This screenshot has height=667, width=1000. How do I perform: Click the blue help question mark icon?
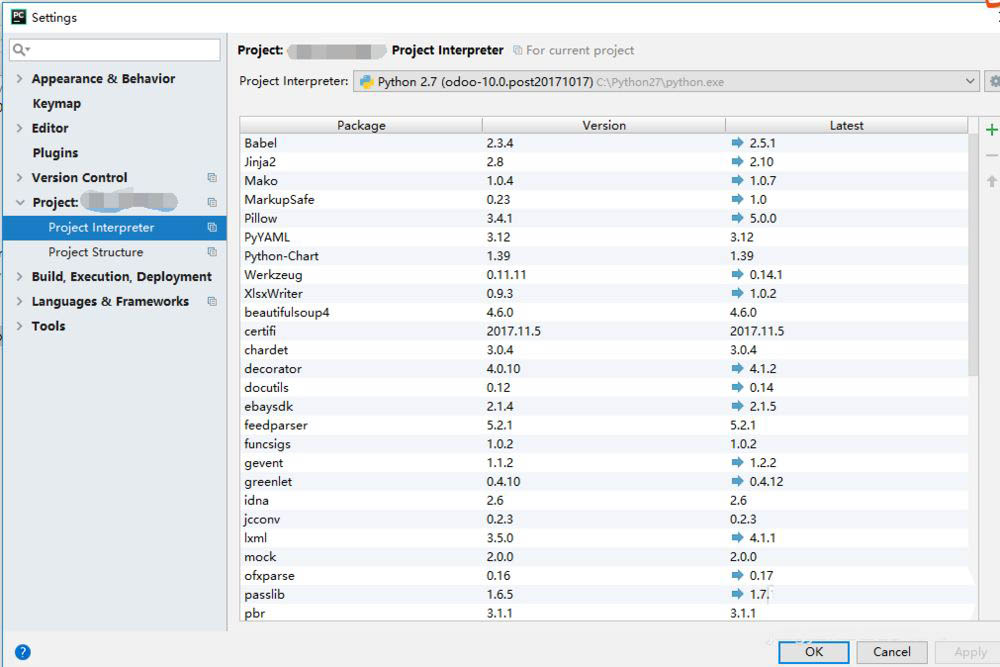point(22,652)
